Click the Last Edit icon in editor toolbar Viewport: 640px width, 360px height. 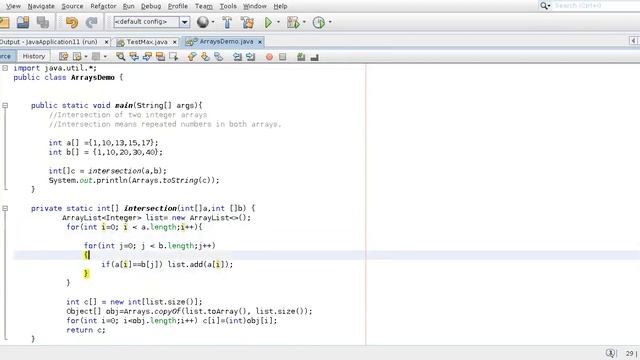click(x=63, y=57)
